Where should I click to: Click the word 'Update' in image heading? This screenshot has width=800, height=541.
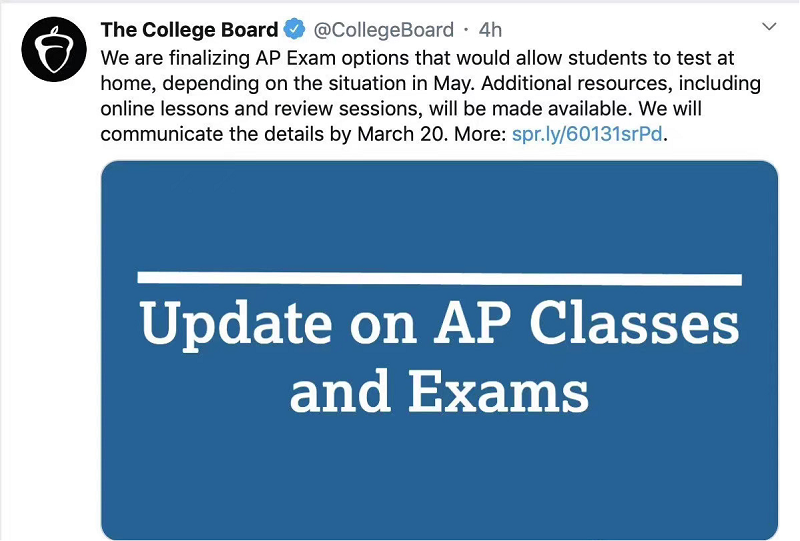coord(236,325)
